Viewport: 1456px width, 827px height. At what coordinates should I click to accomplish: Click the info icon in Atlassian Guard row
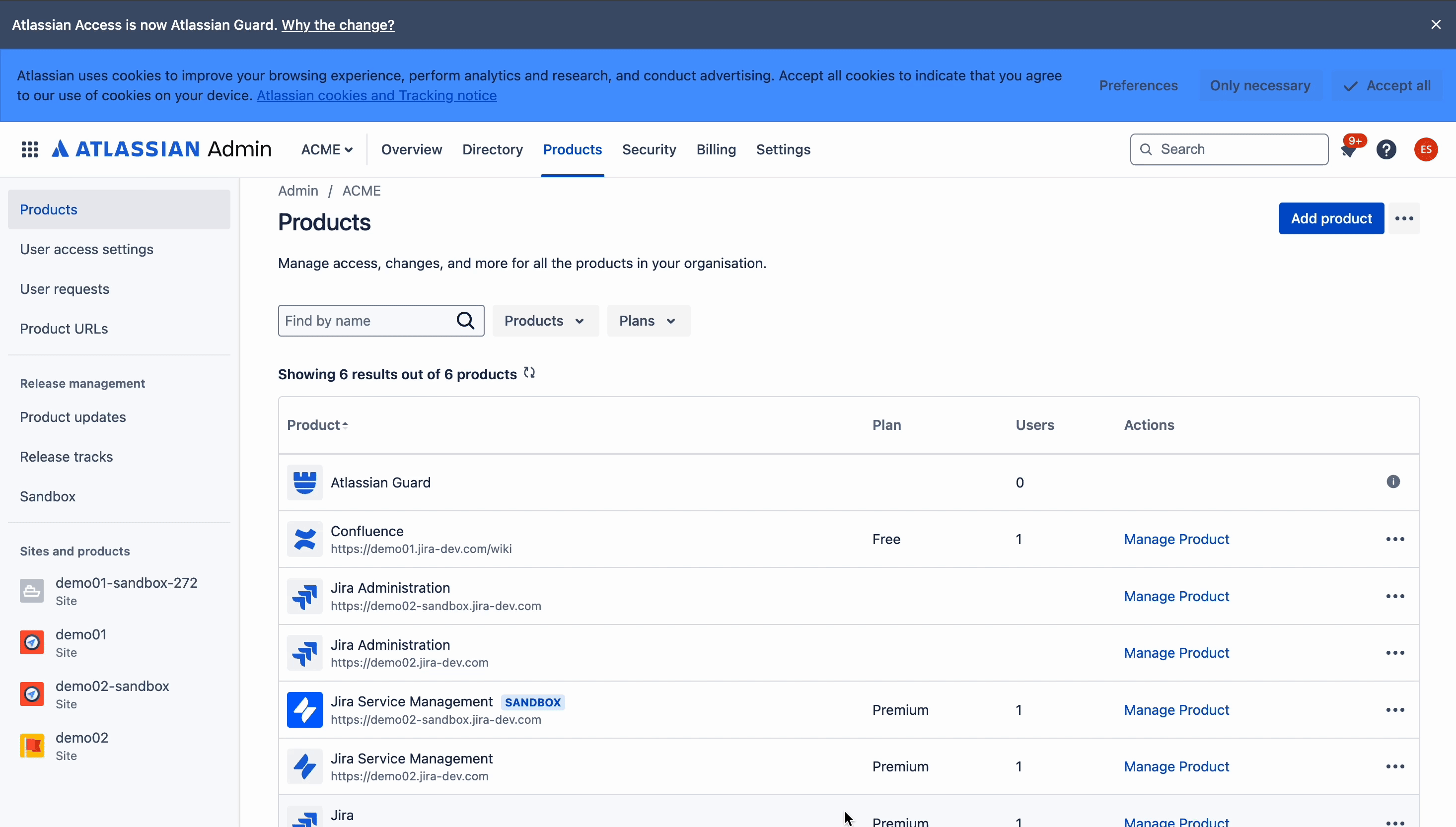[1393, 482]
